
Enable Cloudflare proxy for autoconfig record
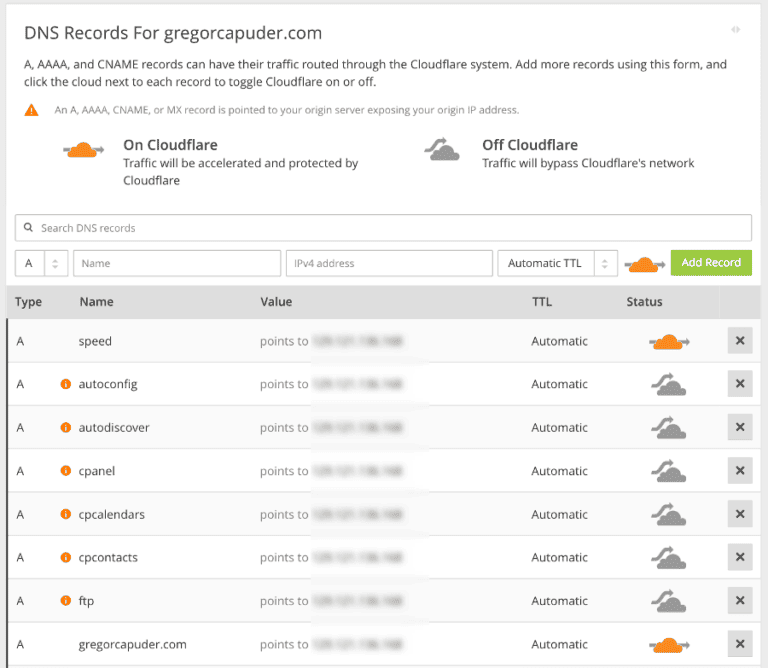click(x=668, y=384)
